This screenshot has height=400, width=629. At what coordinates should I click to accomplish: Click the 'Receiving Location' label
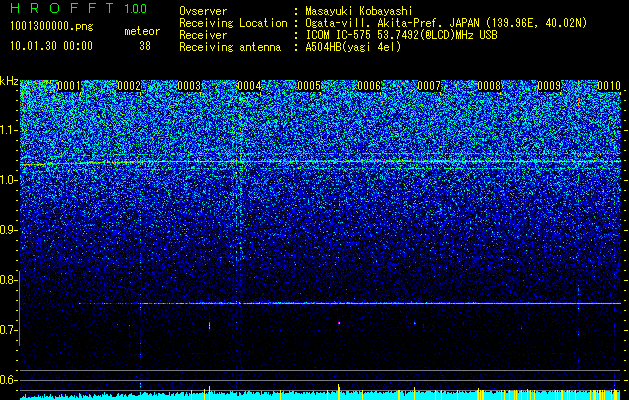[233, 23]
